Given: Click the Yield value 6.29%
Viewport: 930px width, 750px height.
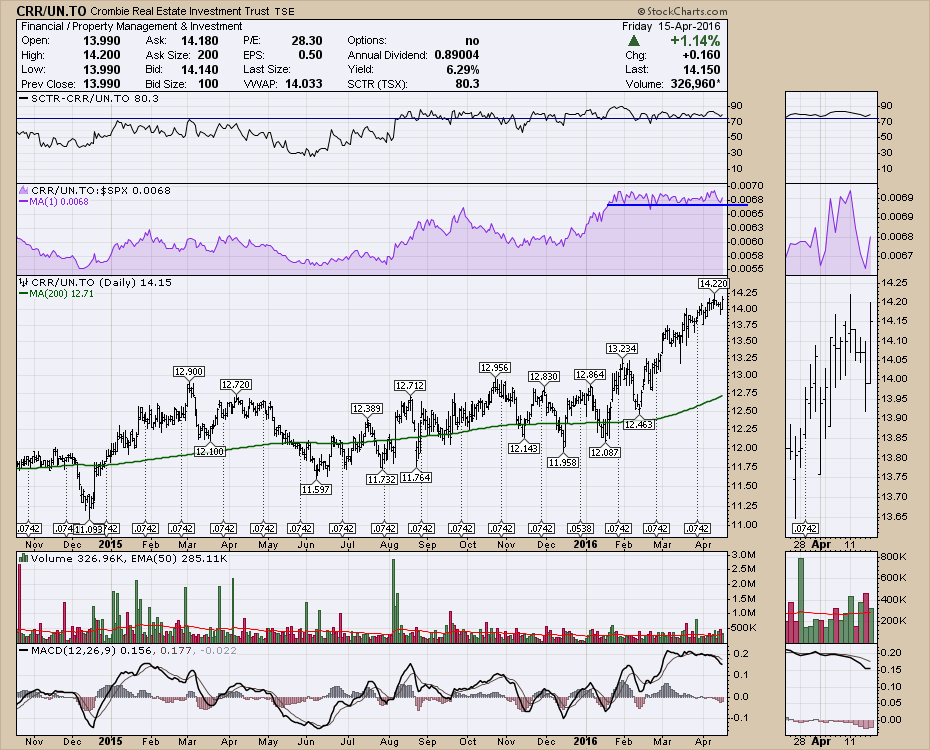Looking at the screenshot, I should [463, 69].
